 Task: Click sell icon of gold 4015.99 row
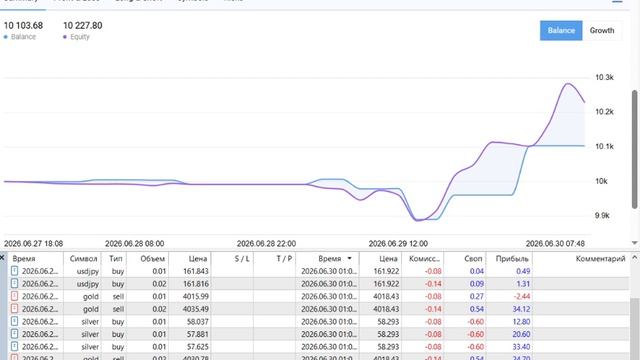[x=14, y=296]
